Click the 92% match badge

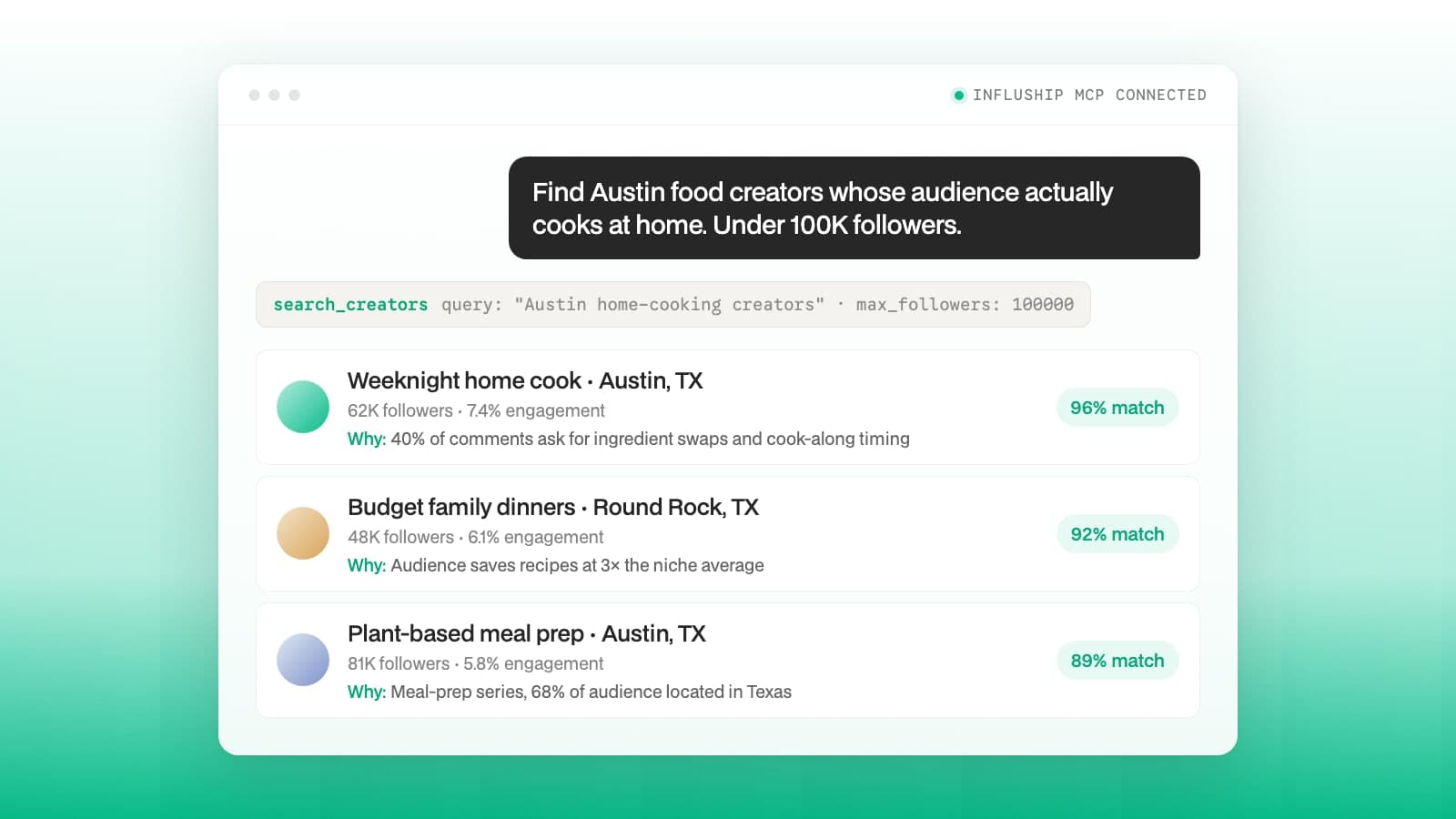(x=1117, y=534)
